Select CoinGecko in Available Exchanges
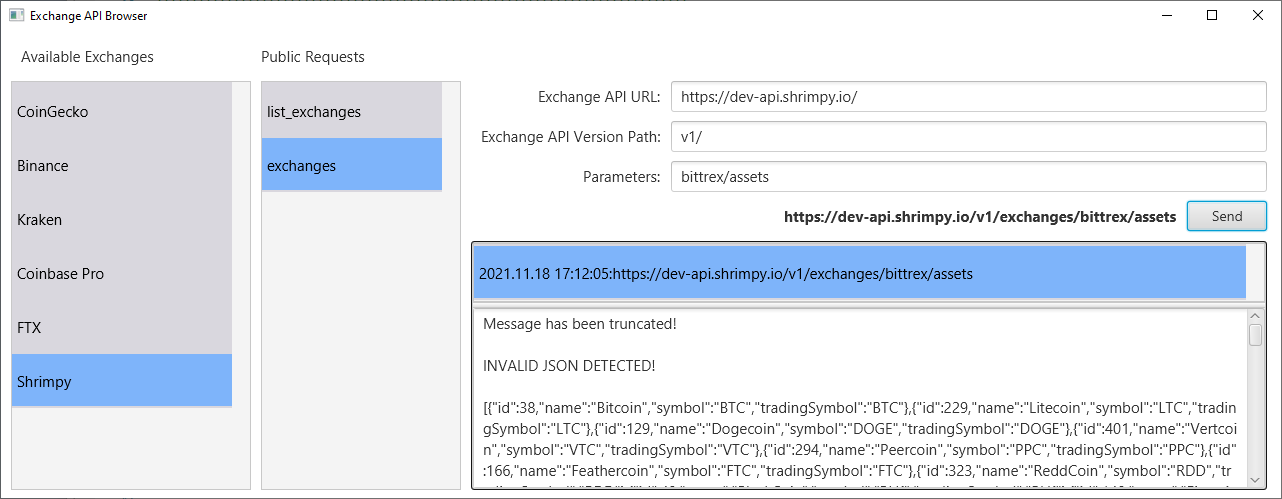 (121, 112)
